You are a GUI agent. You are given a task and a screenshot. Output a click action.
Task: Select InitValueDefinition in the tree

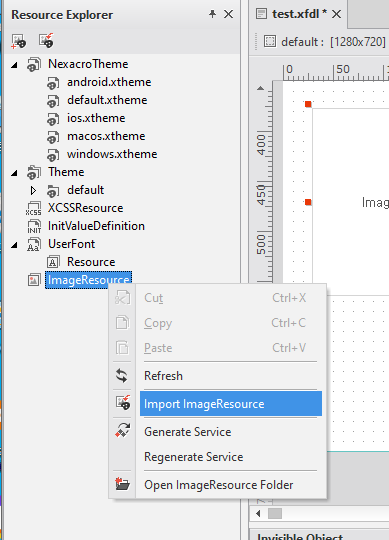point(96,226)
